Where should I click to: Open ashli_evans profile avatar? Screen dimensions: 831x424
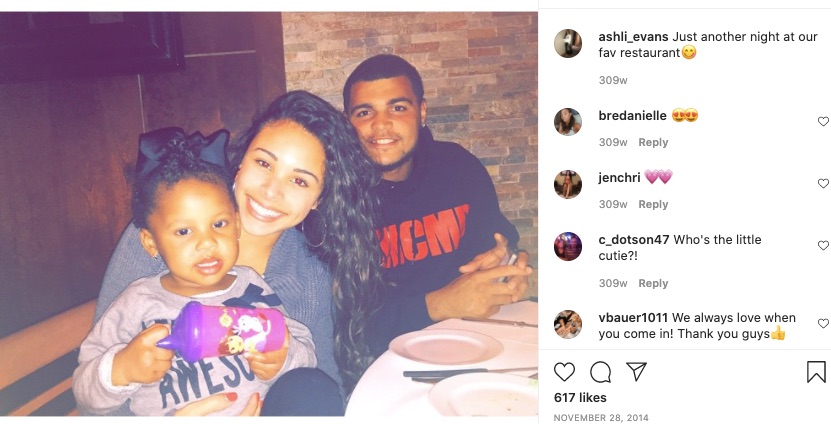point(568,43)
